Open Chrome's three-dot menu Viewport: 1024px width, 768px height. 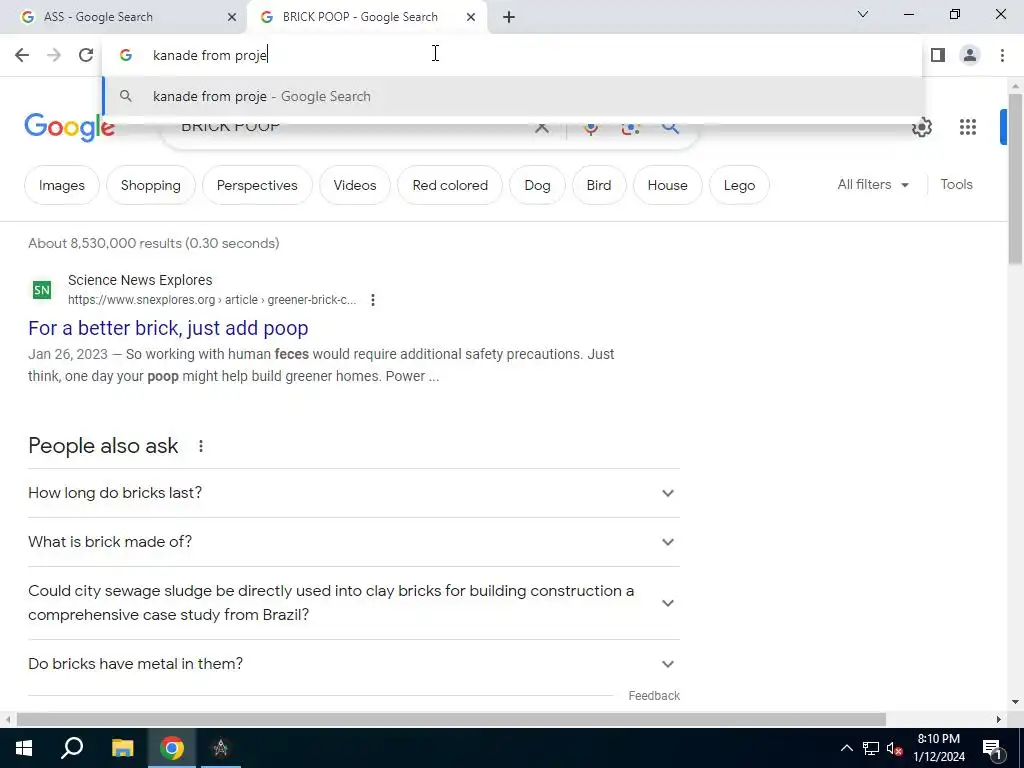click(x=1002, y=55)
